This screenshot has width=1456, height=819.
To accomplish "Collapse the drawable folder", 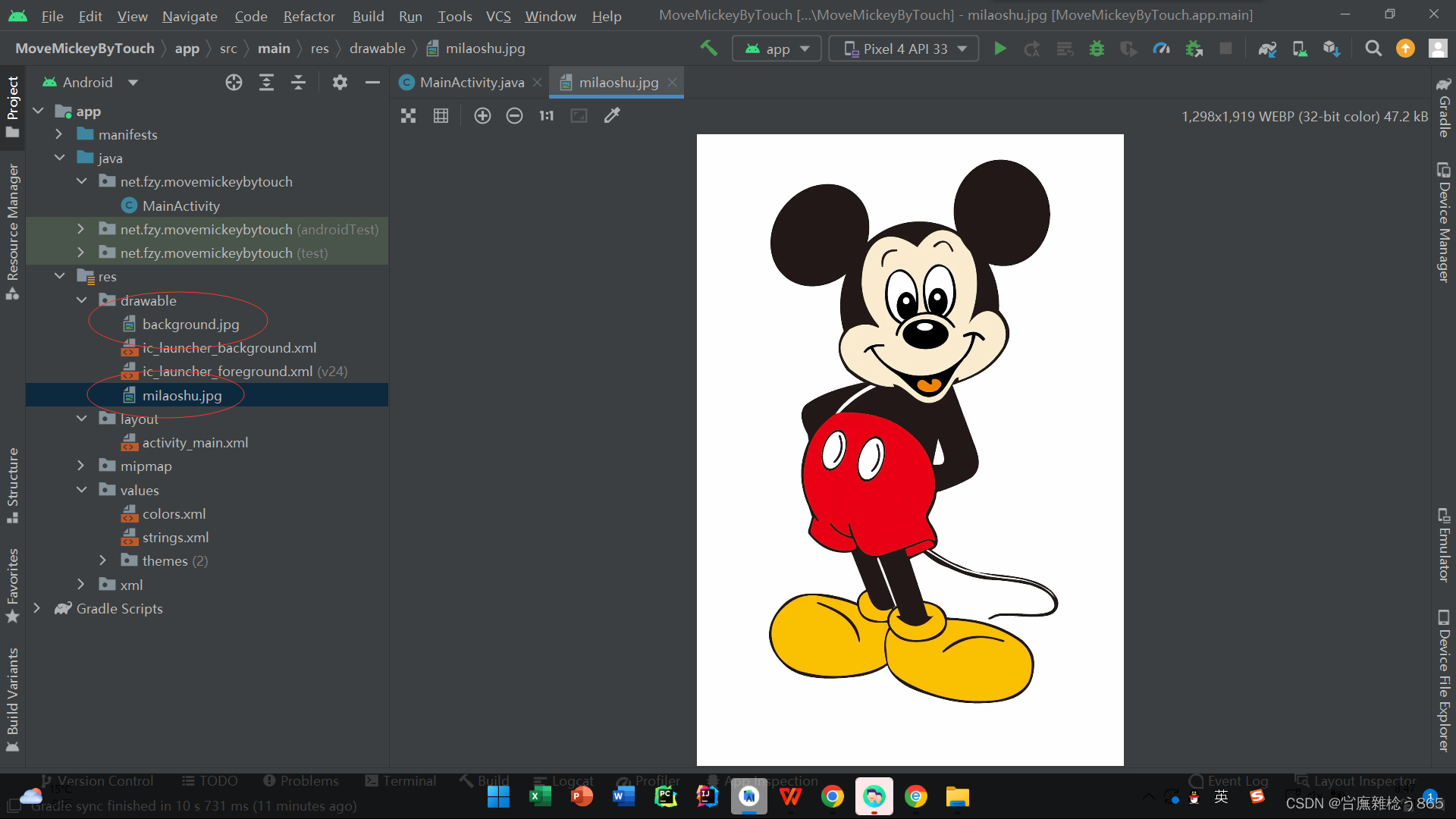I will pyautogui.click(x=81, y=301).
